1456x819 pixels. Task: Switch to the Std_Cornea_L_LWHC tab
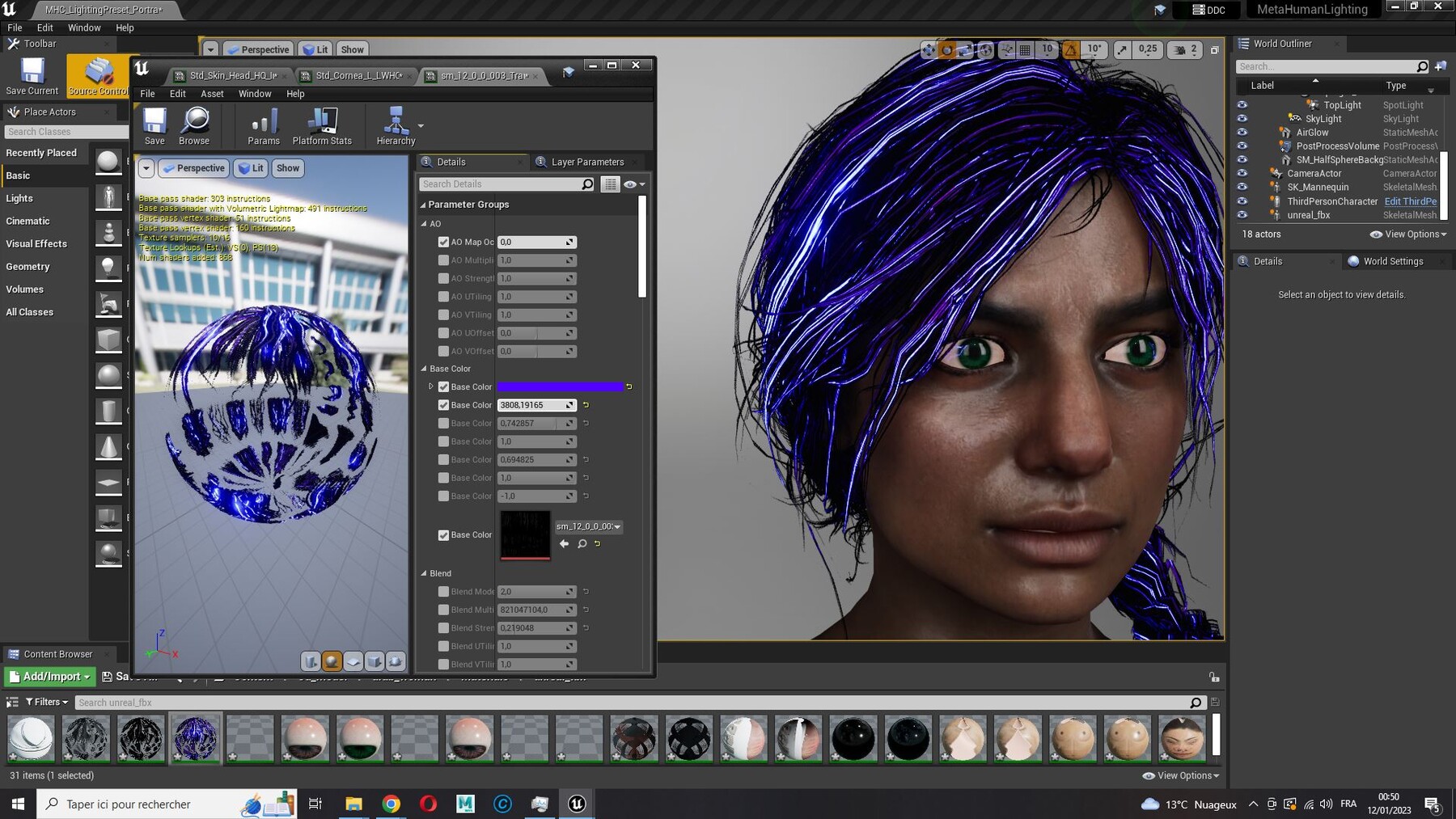pos(356,75)
